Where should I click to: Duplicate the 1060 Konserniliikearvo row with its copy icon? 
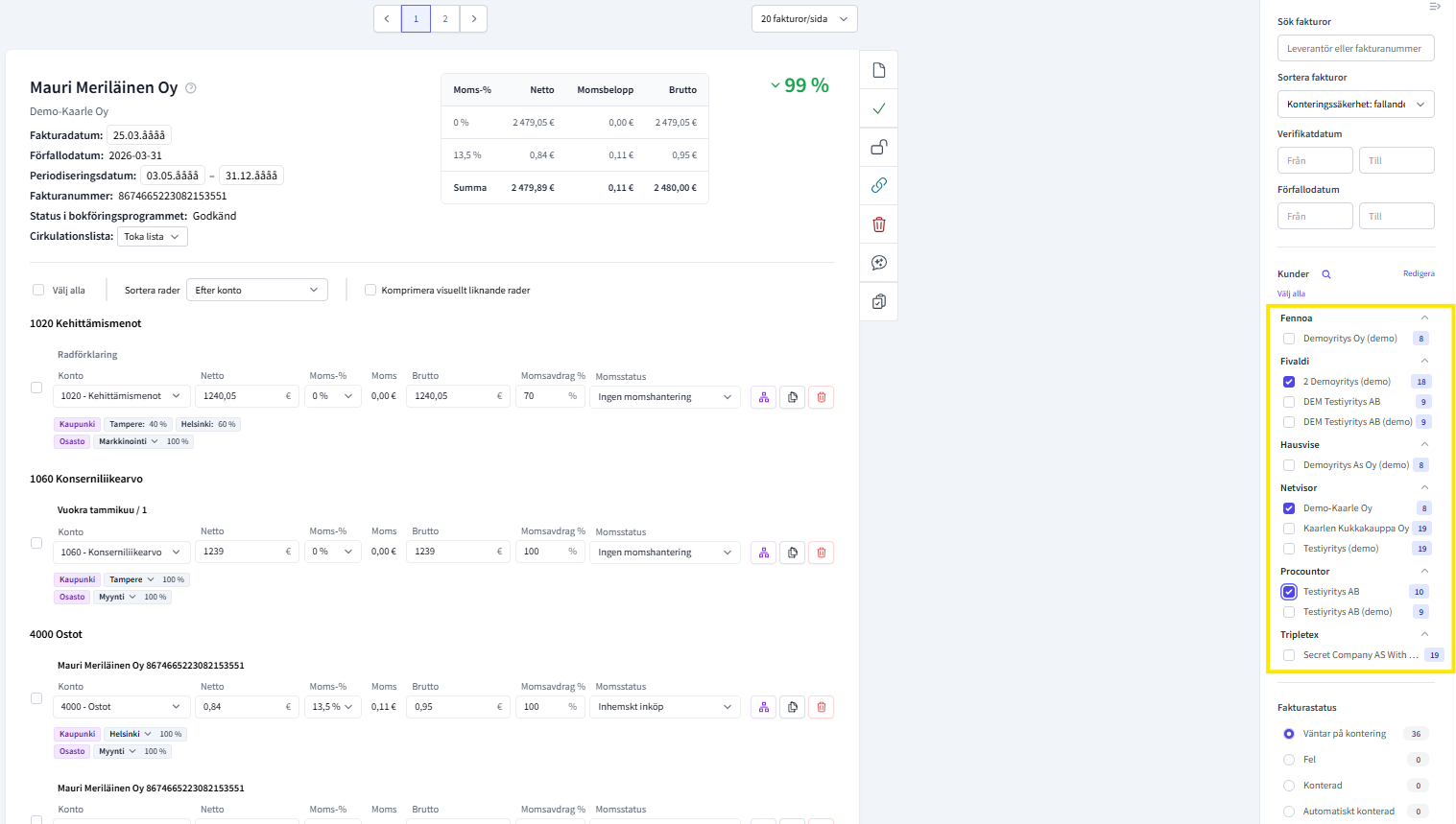[x=793, y=553]
